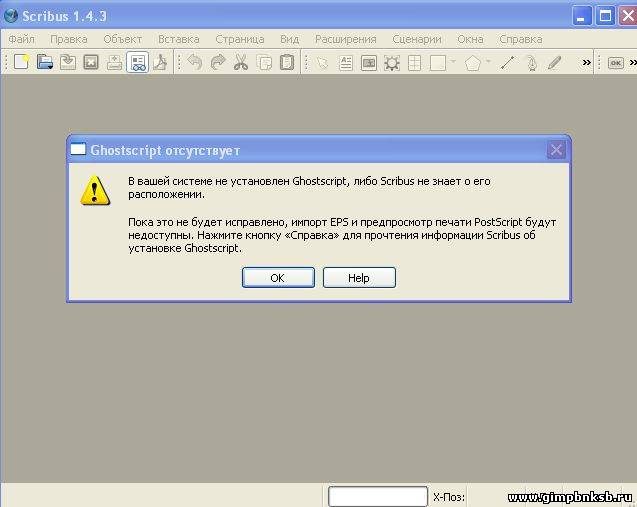637x507 pixels.
Task: Expand the tools toolbar overflow chevron
Action: coord(586,63)
